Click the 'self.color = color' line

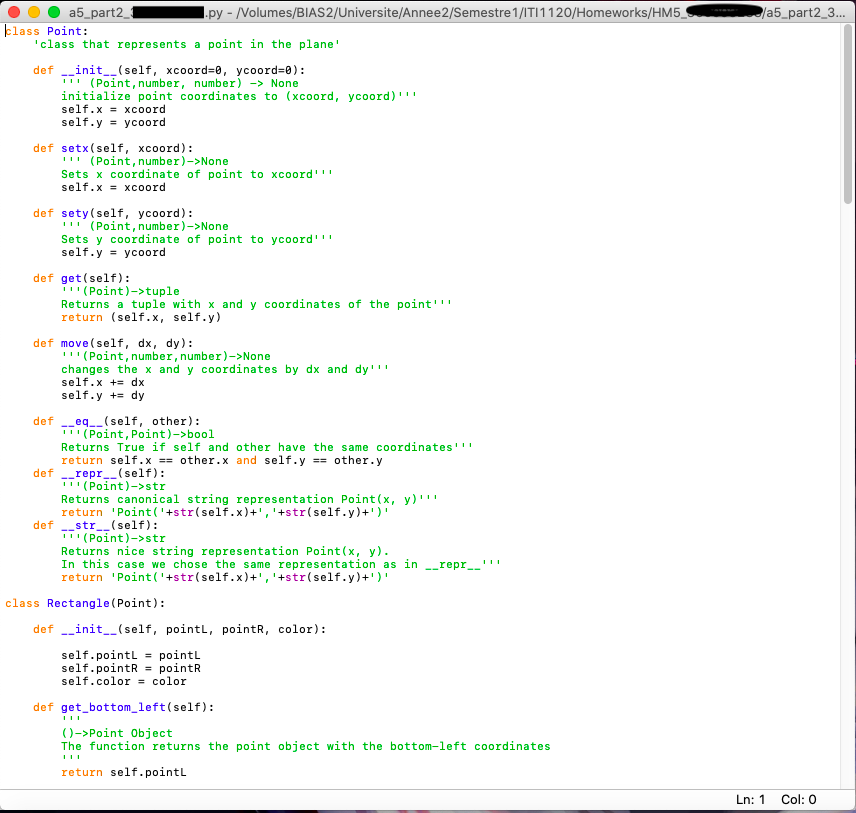pos(124,681)
